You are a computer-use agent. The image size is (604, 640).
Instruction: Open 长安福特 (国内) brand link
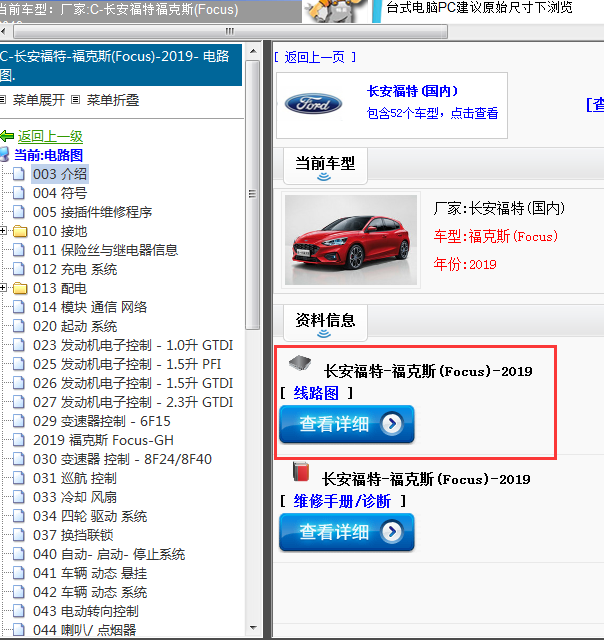point(412,91)
